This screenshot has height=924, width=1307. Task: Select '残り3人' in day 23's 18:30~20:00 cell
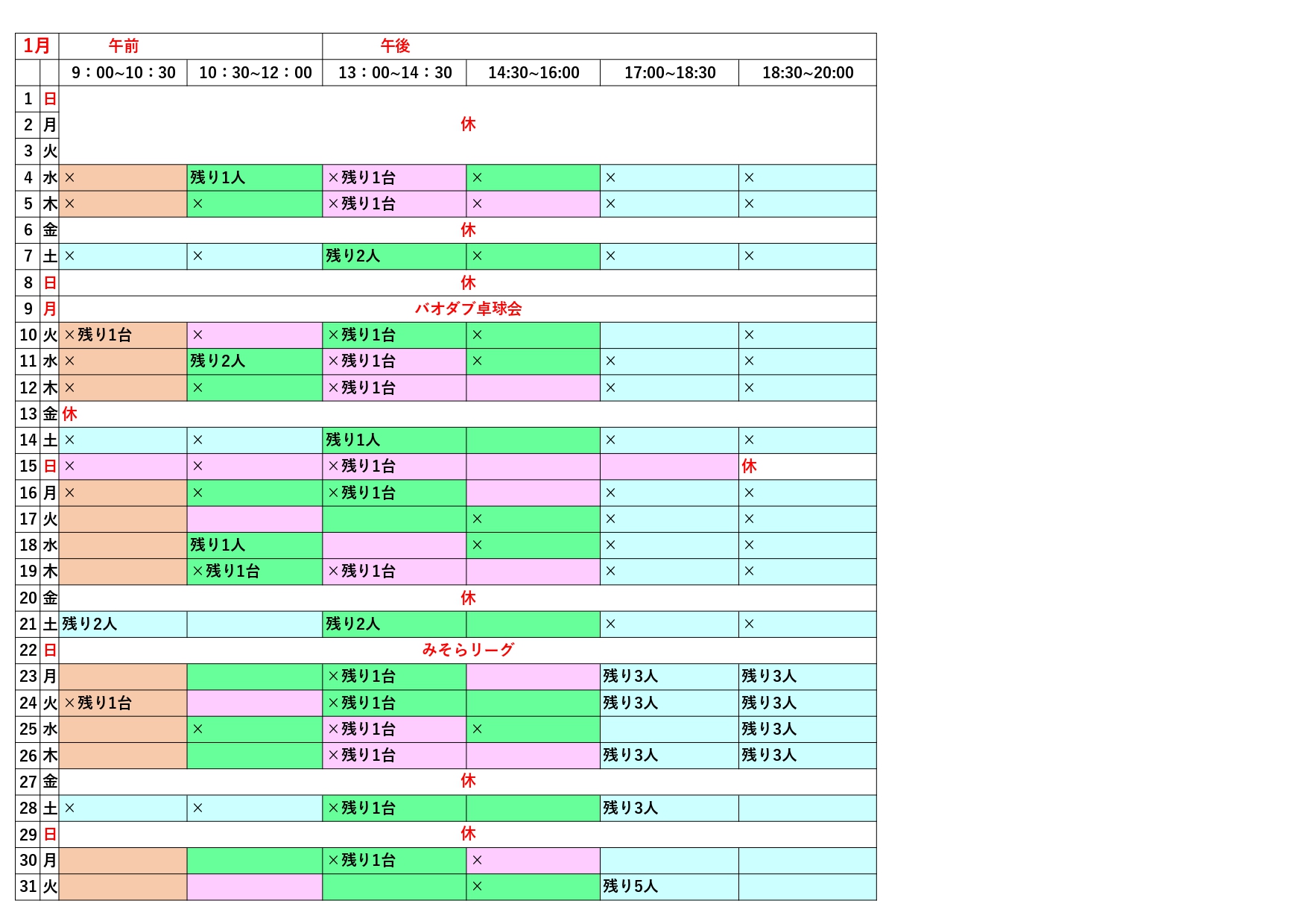click(x=769, y=676)
